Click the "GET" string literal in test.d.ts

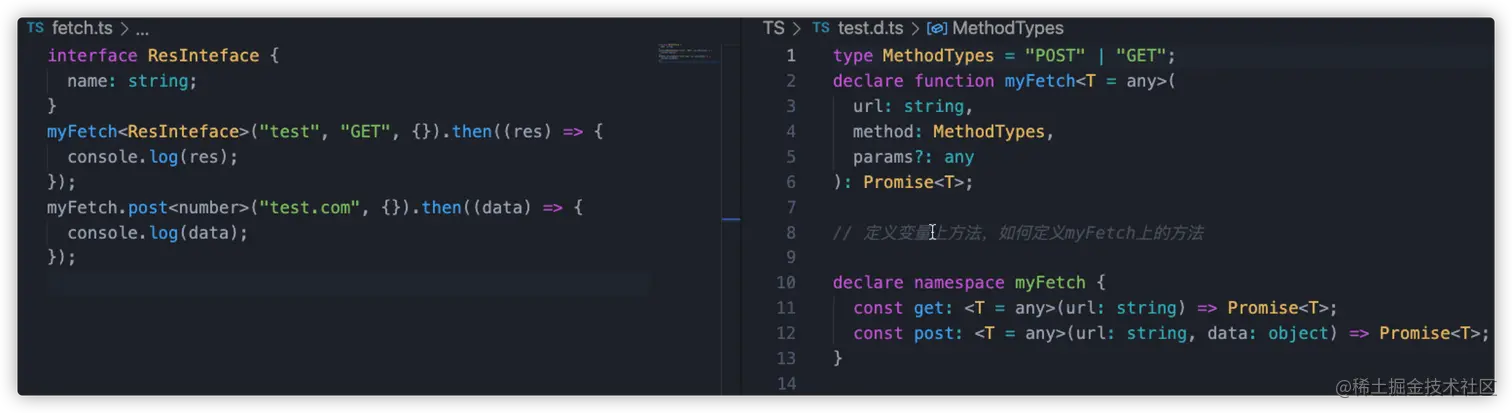coord(1141,56)
